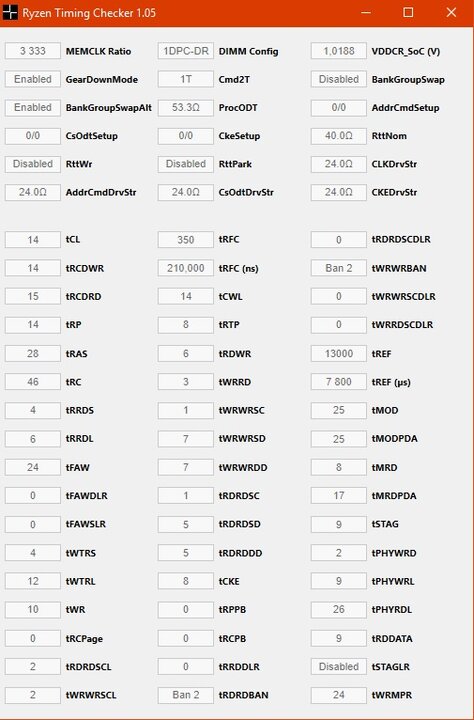Select the GearDownMode Enabled field
The height and width of the screenshot is (720, 474).
[x=33, y=79]
